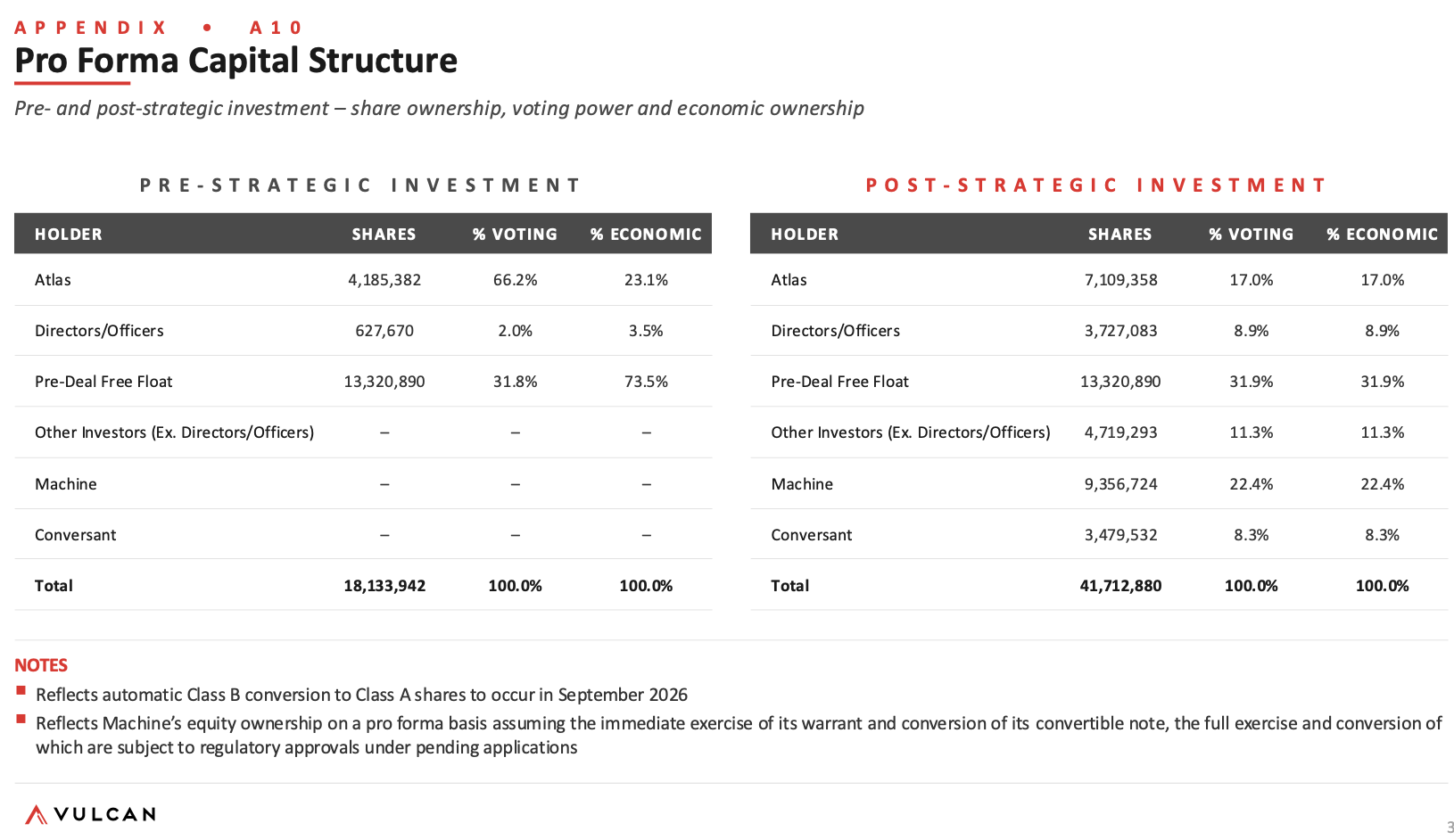1454x840 pixels.
Task: Select Atlas pre-deal voting value 66.2%
Action: [x=515, y=280]
